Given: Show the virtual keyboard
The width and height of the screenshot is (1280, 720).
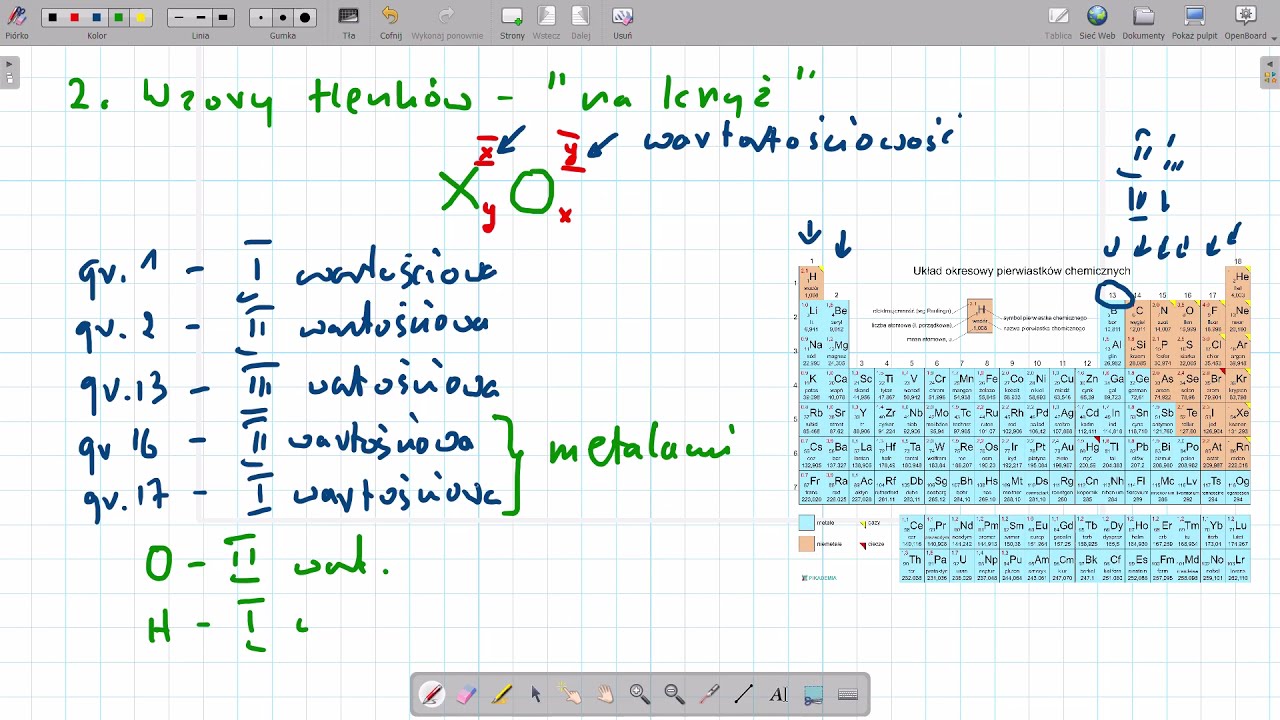Looking at the screenshot, I should 848,694.
